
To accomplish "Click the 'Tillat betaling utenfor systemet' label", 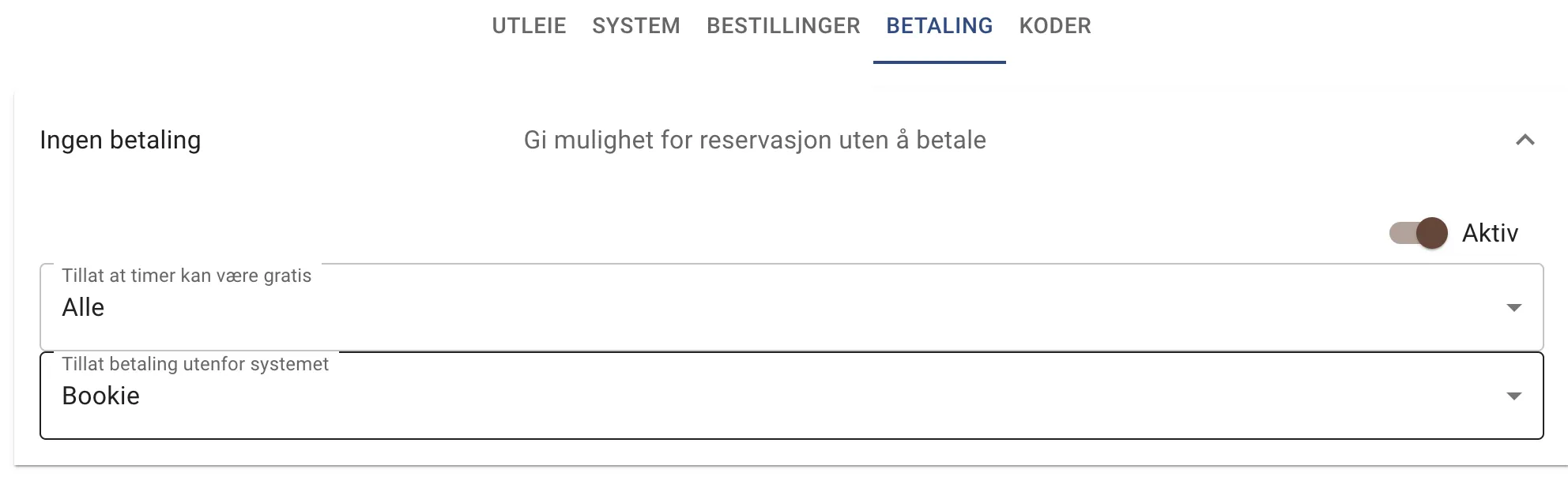I will (x=195, y=364).
